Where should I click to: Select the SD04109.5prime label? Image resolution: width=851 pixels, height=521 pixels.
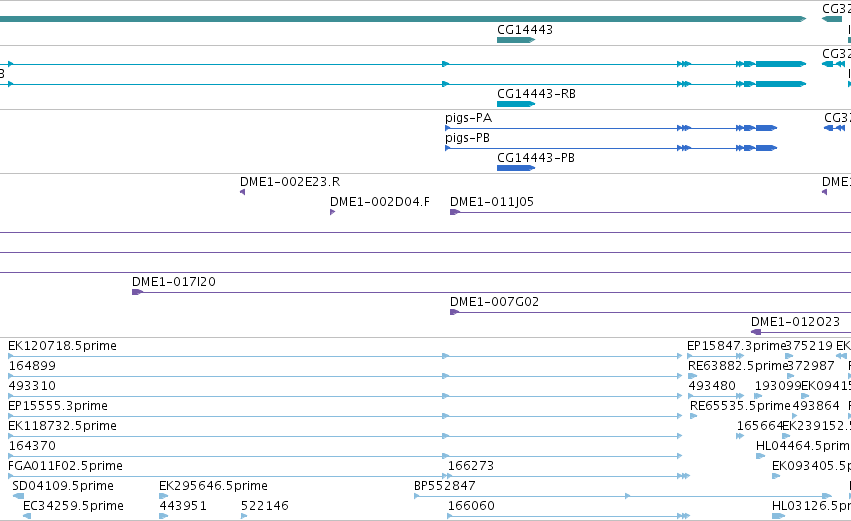(63, 486)
